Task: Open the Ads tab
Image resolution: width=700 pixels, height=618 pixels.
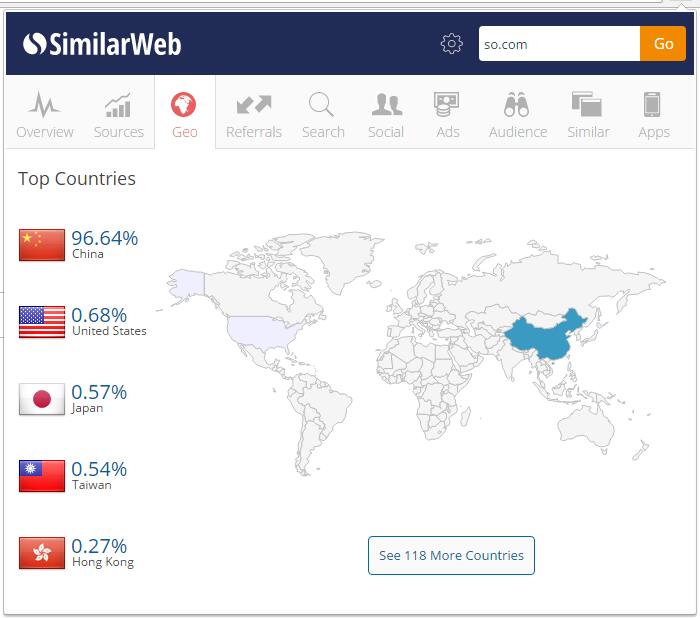Action: tap(447, 114)
